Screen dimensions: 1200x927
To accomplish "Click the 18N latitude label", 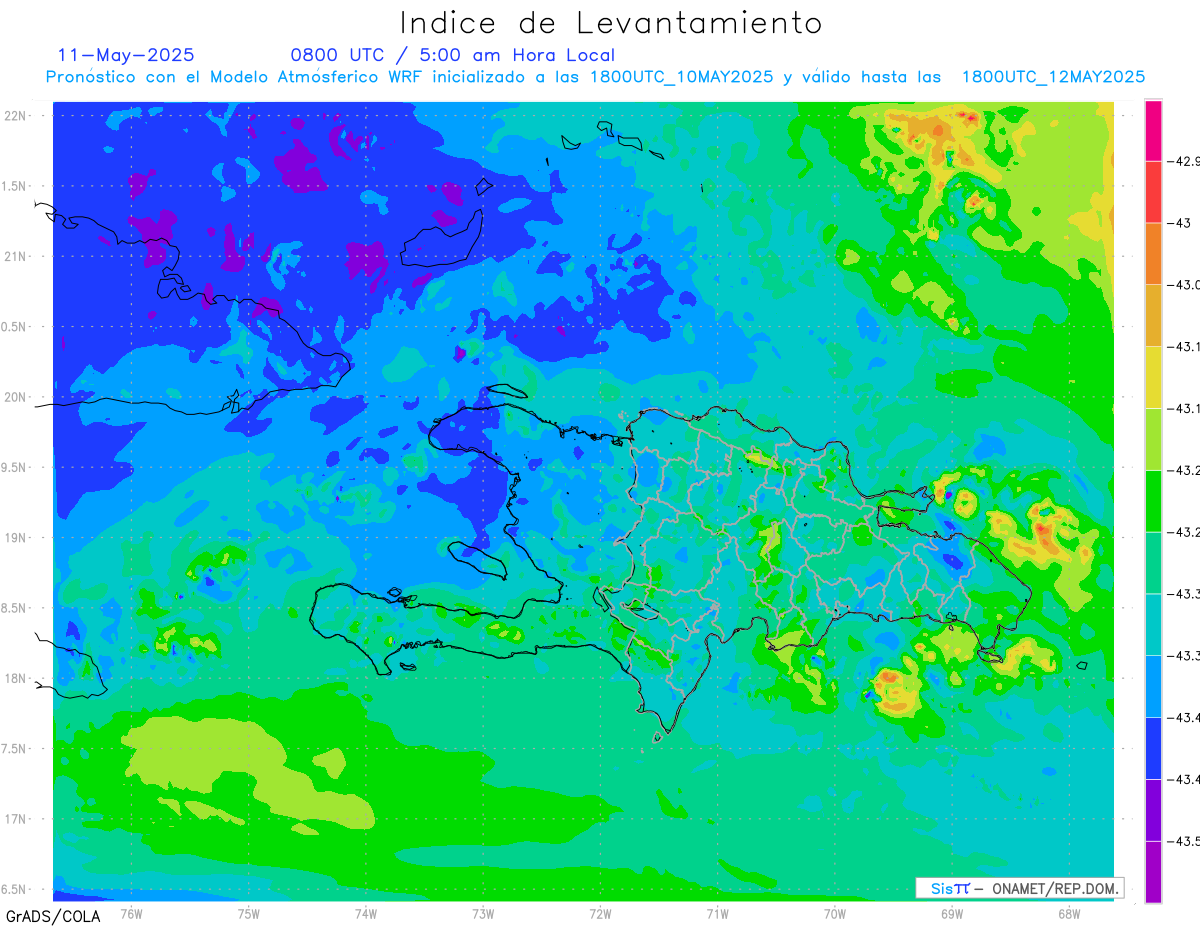I will point(15,678).
